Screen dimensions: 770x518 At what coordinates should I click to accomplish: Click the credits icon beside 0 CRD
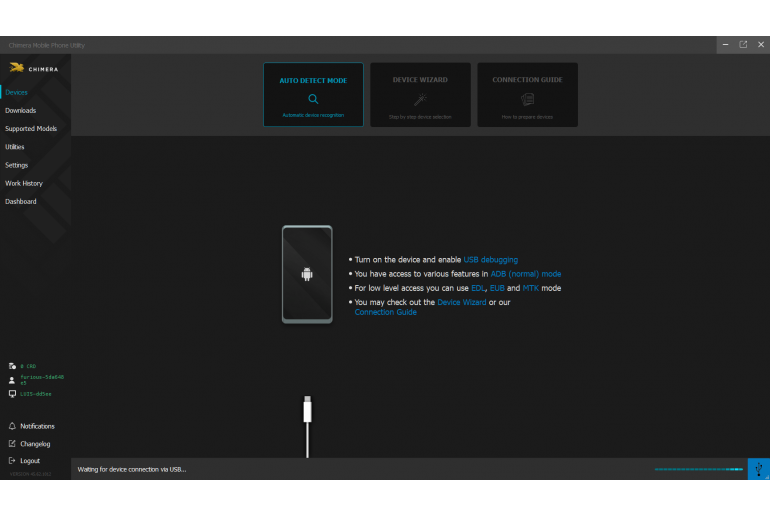coord(12,366)
